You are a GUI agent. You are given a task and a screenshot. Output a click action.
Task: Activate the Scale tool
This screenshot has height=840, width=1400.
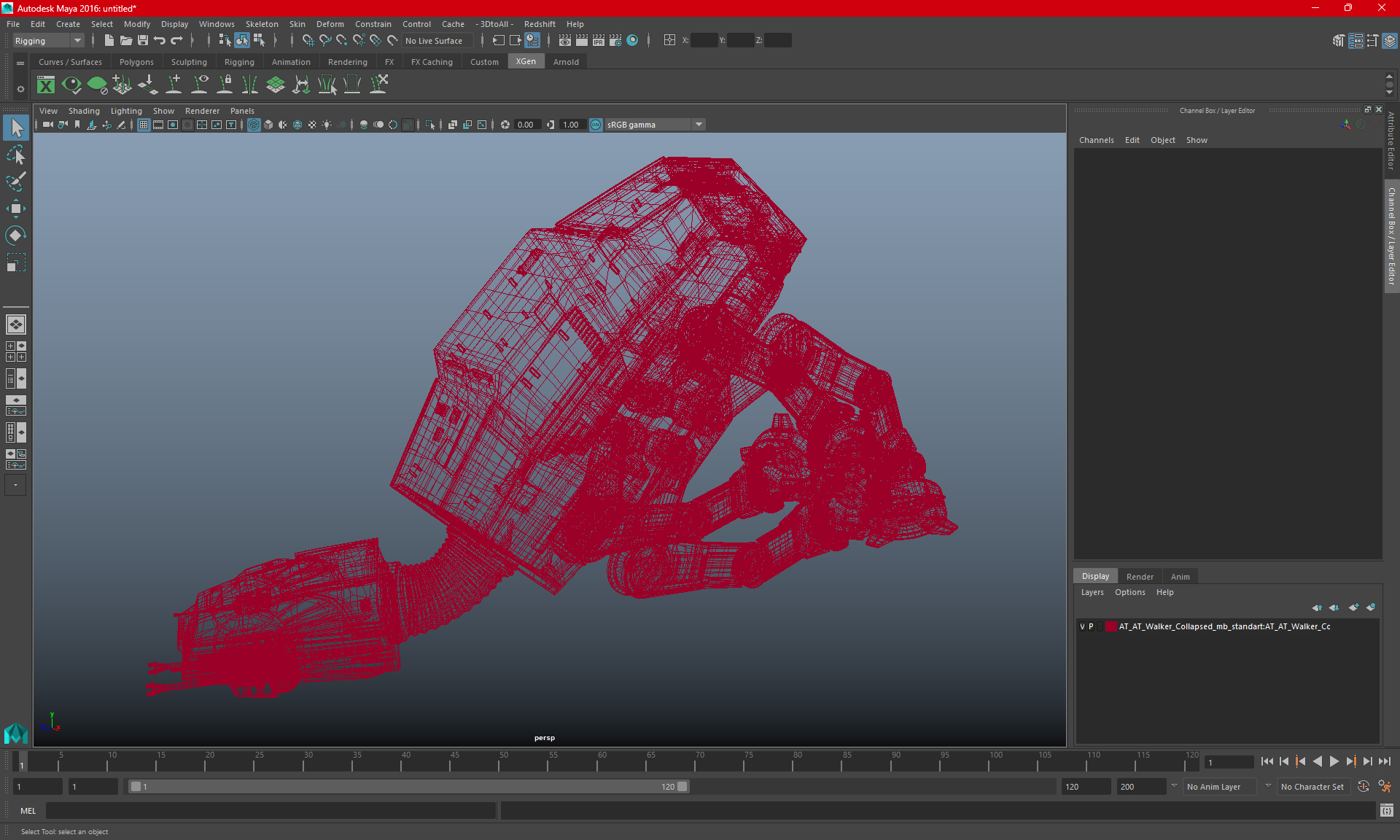tap(16, 262)
